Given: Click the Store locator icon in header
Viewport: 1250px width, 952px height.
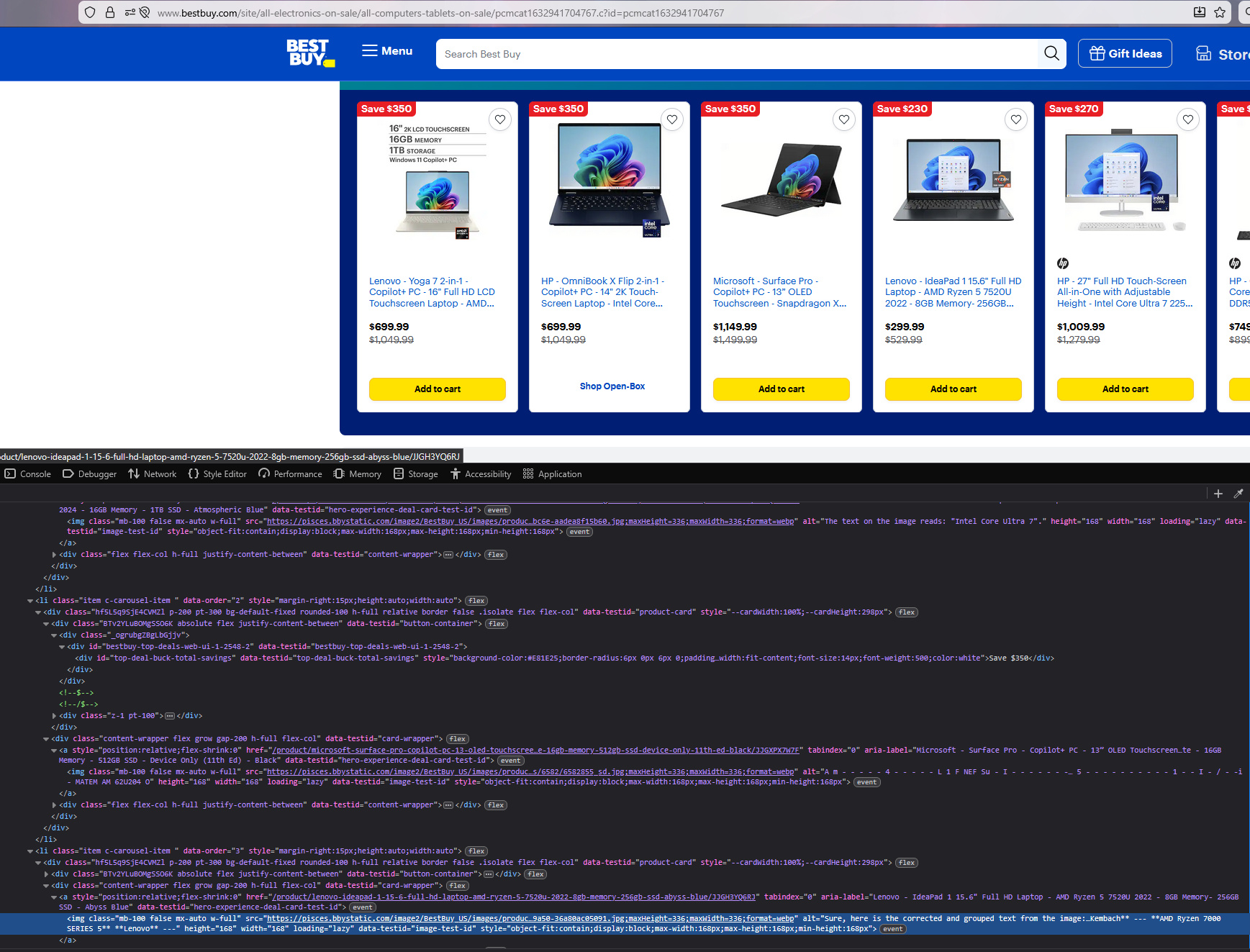Looking at the screenshot, I should [x=1203, y=53].
